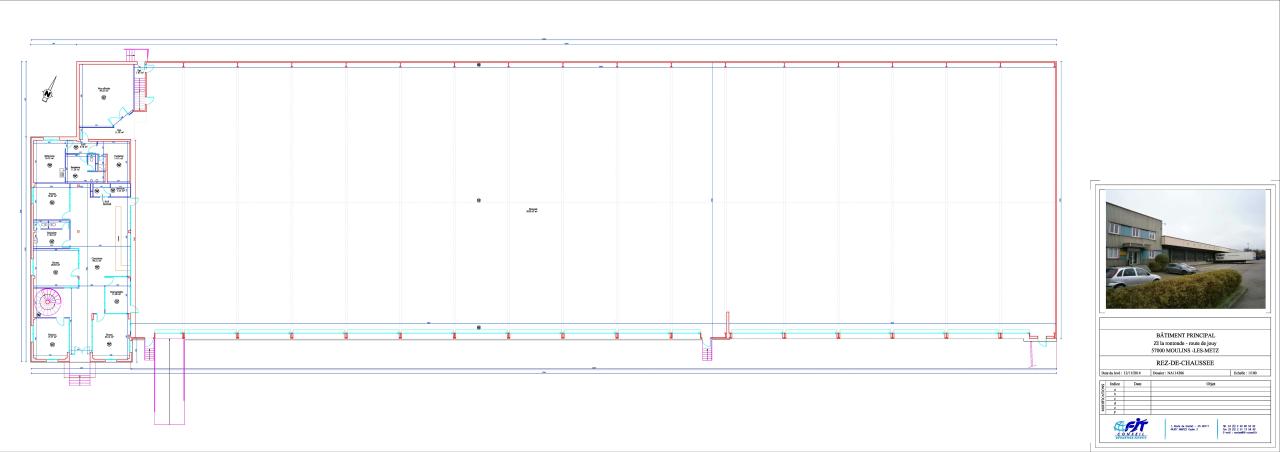This screenshot has height=452, width=1280.
Task: Click the tall magenta loading ramp outline
Action: pyautogui.click(x=170, y=380)
